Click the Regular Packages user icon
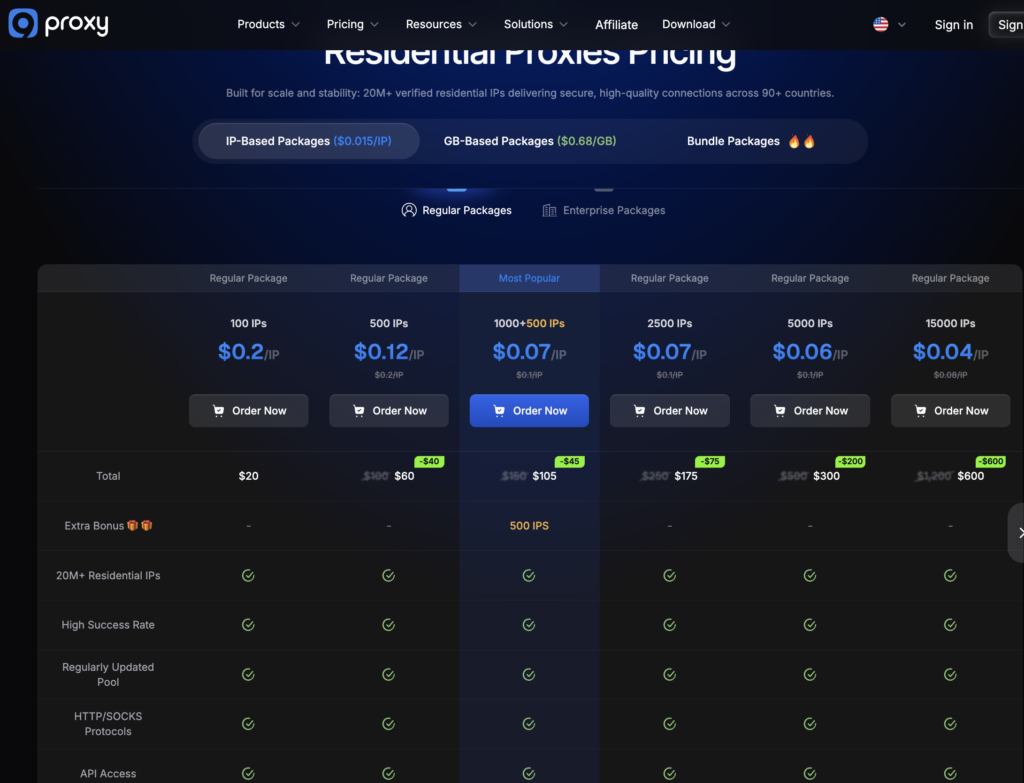The width and height of the screenshot is (1024, 783). [x=409, y=210]
